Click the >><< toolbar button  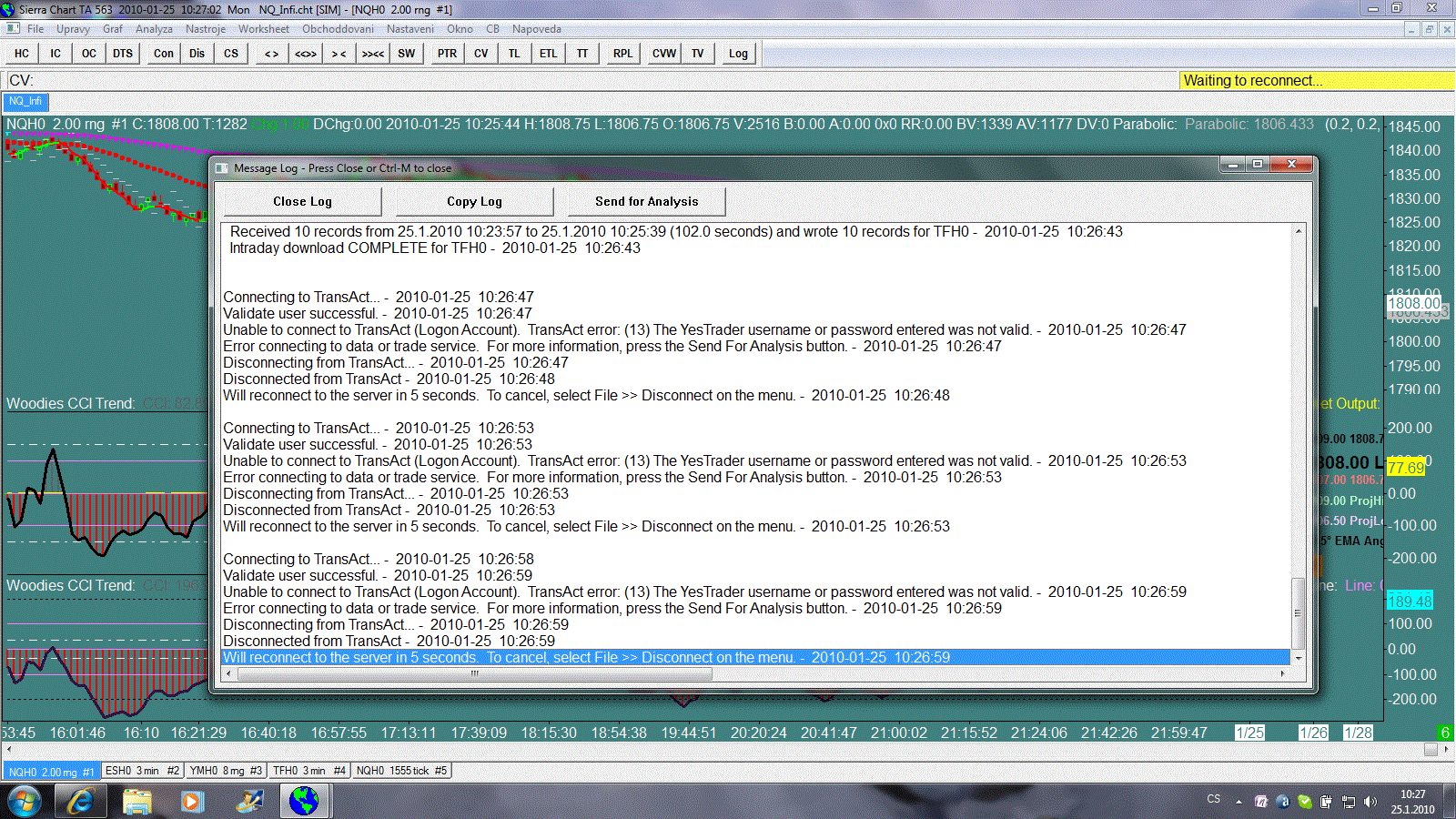373,54
